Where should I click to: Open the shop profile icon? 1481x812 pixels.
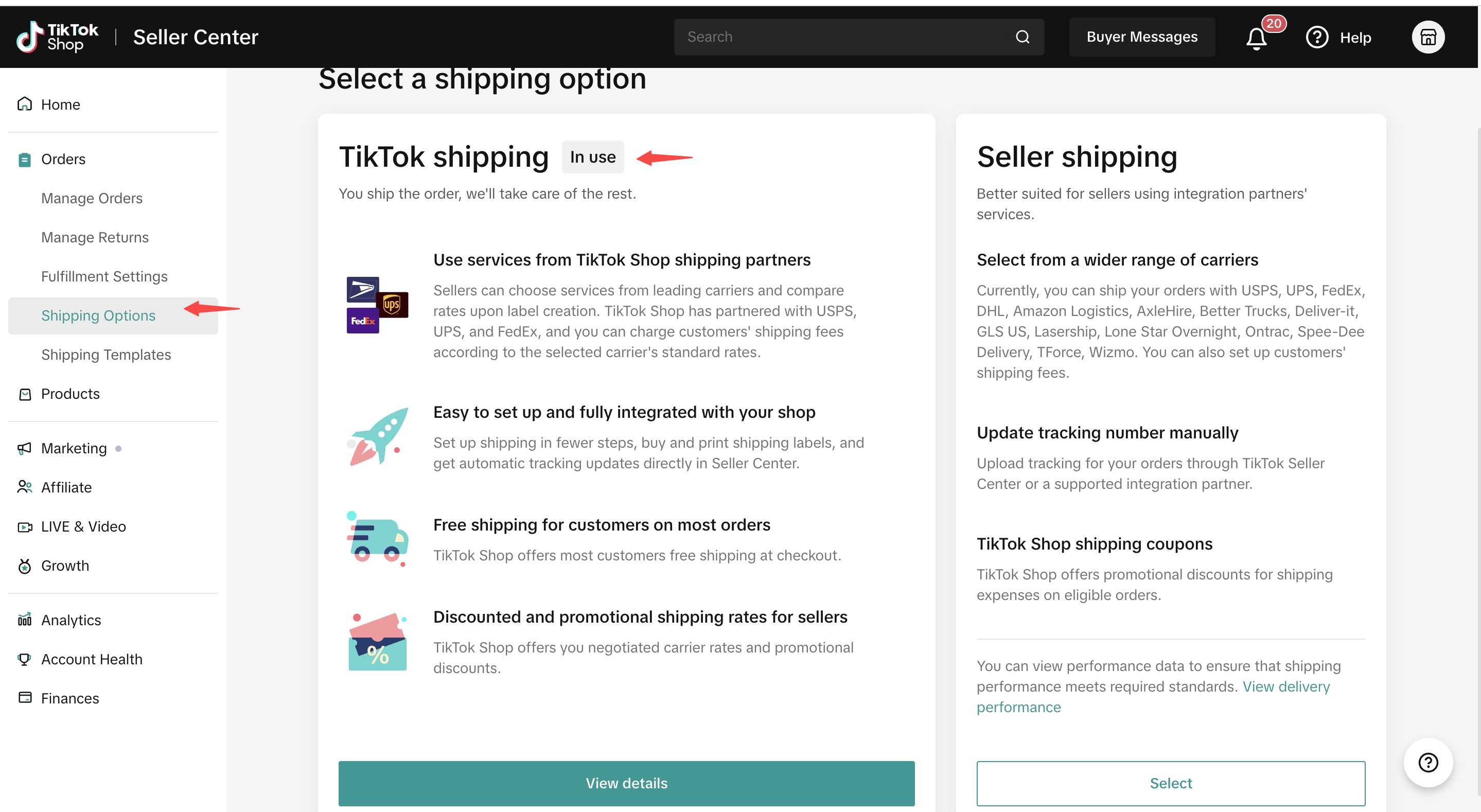1427,38
